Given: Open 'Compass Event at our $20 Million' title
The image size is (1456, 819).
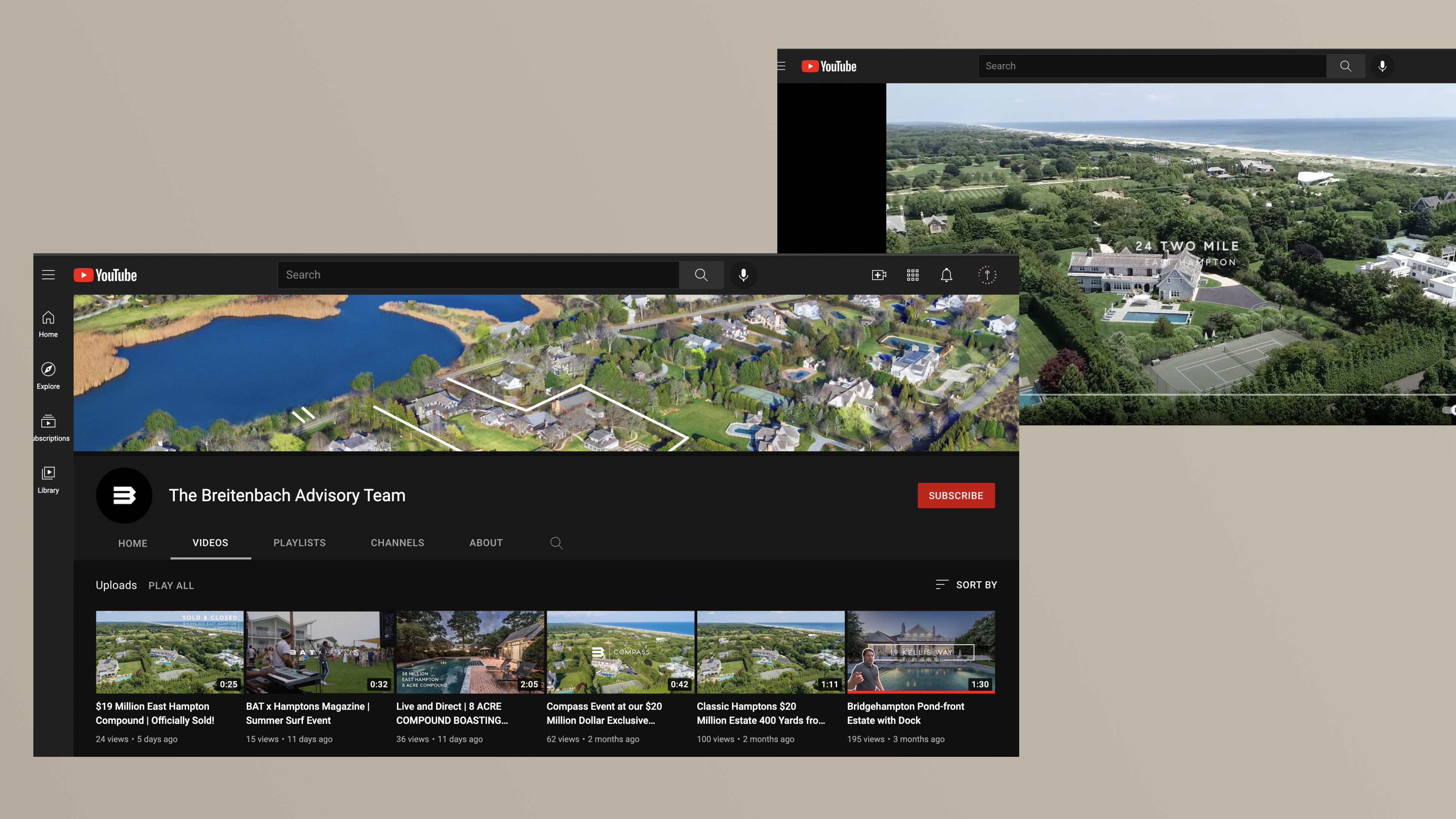Looking at the screenshot, I should 604,713.
